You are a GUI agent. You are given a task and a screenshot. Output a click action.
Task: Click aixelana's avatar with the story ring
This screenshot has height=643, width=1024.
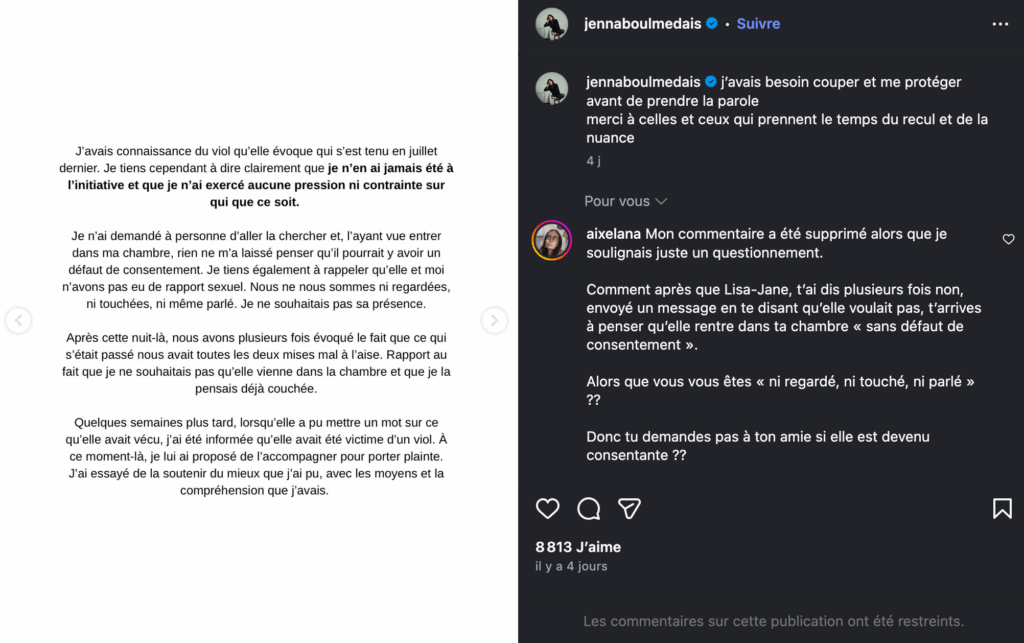552,241
